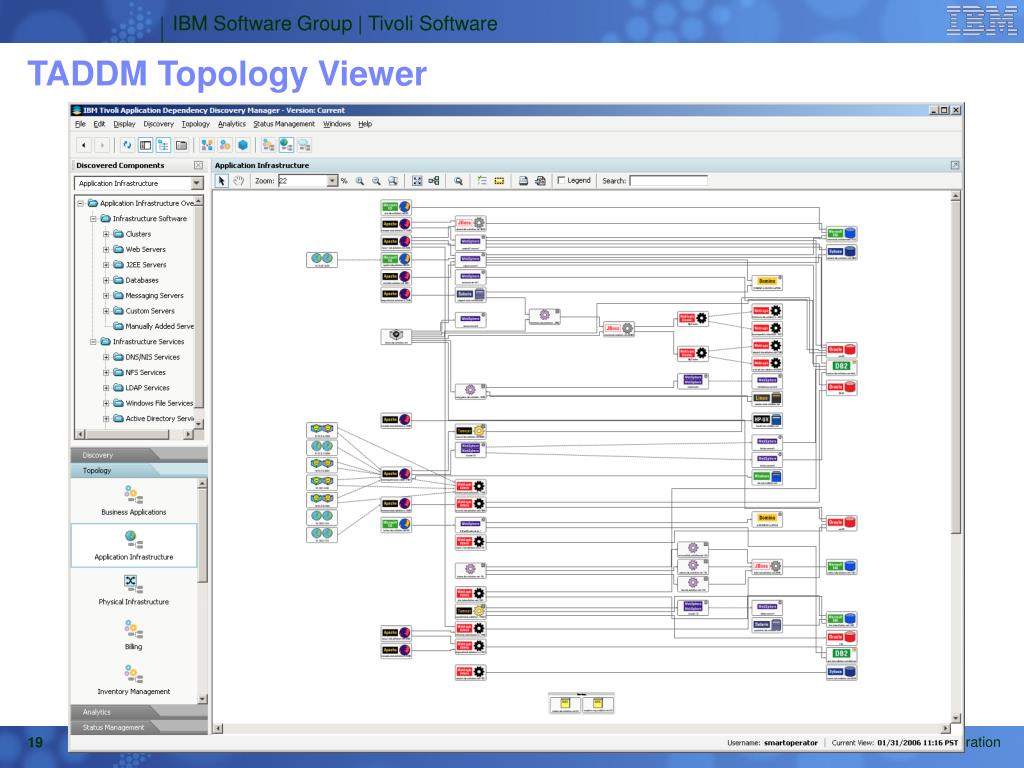Select the hand pan tool

[x=238, y=181]
